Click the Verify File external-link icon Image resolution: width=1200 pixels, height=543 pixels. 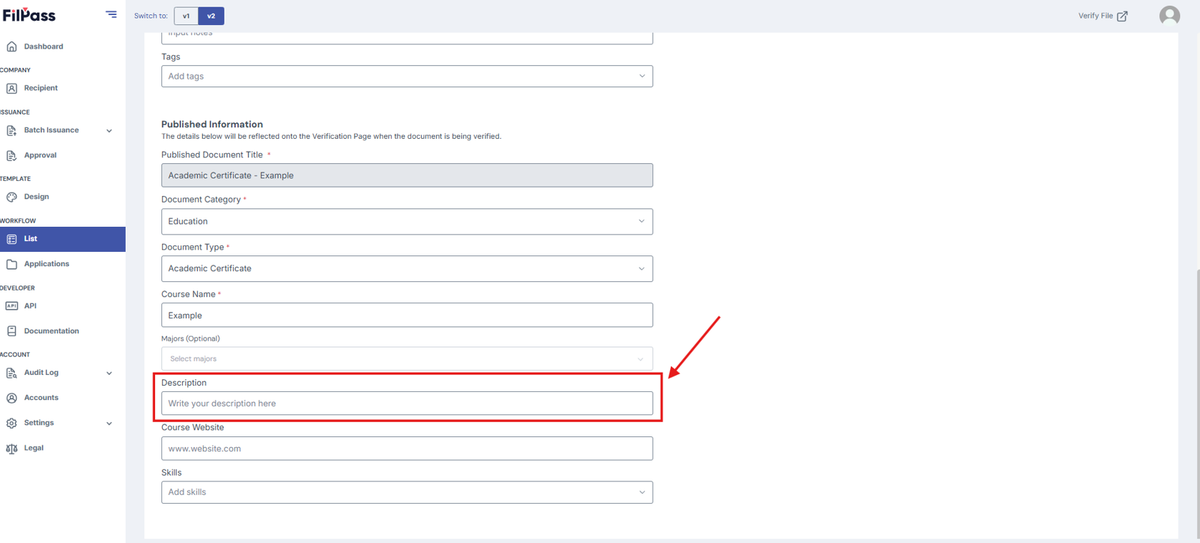(x=1122, y=16)
